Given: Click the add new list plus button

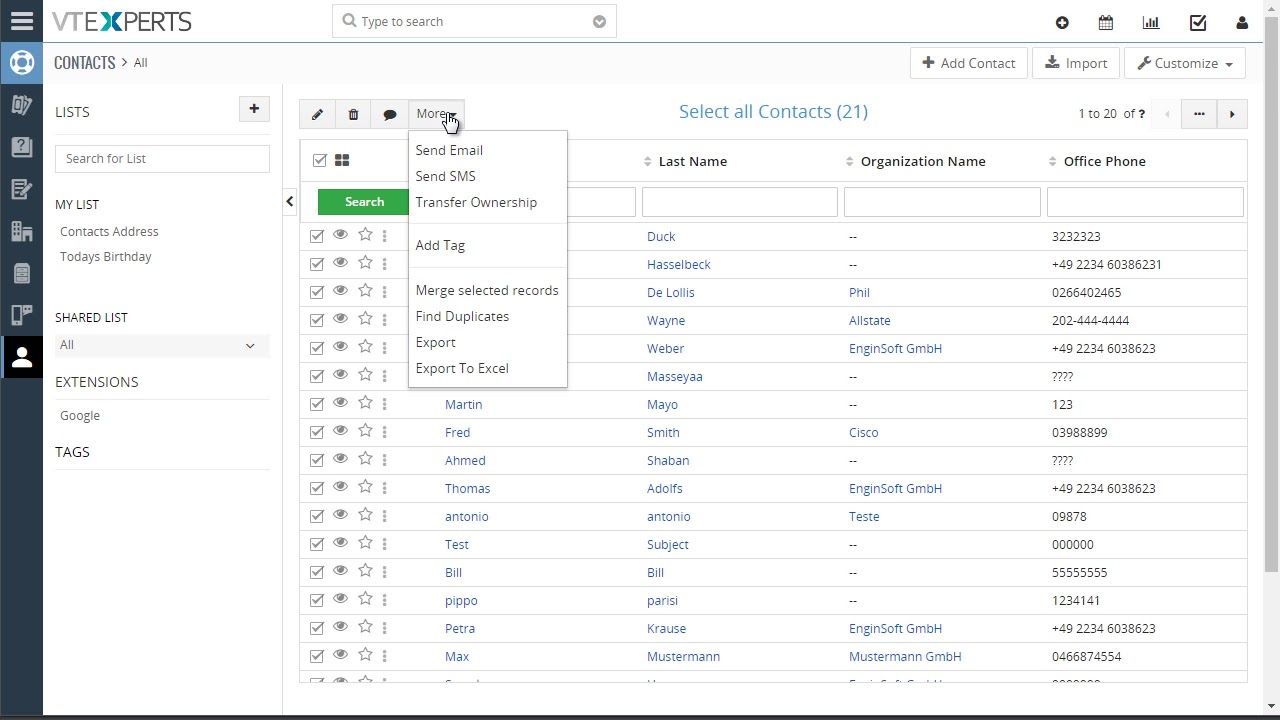Looking at the screenshot, I should point(254,109).
